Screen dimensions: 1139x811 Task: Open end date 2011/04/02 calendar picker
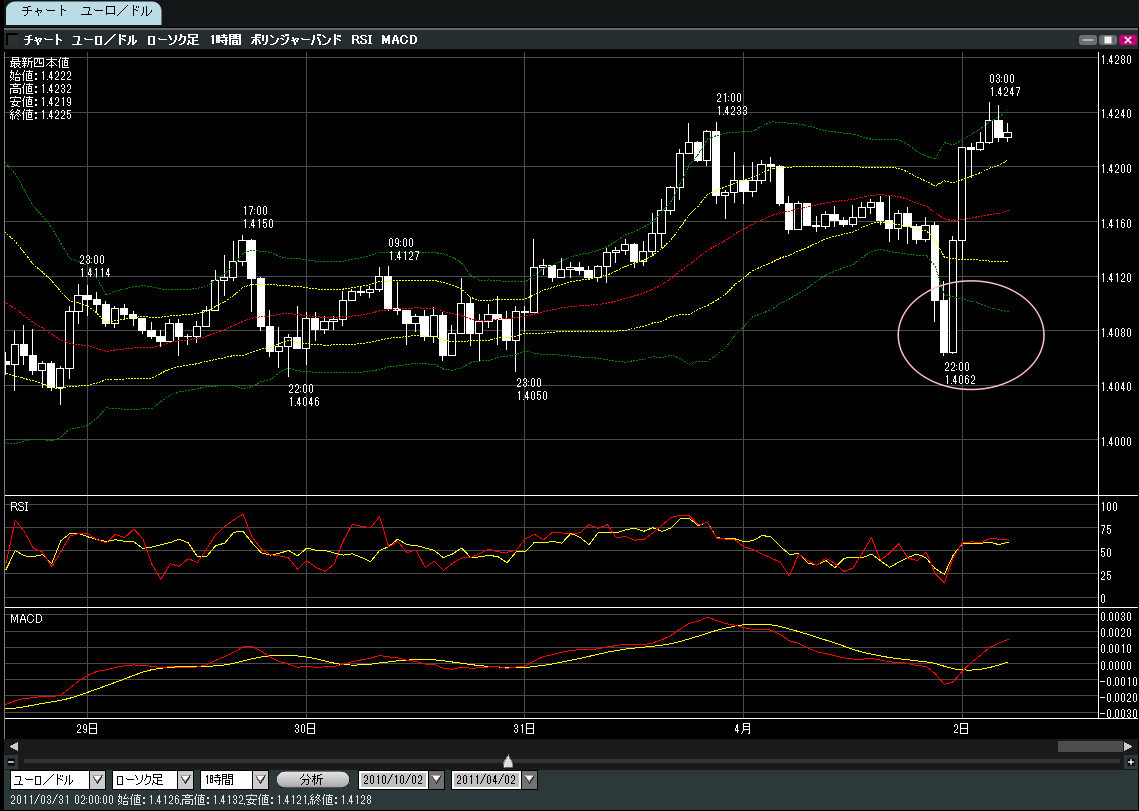(x=530, y=780)
